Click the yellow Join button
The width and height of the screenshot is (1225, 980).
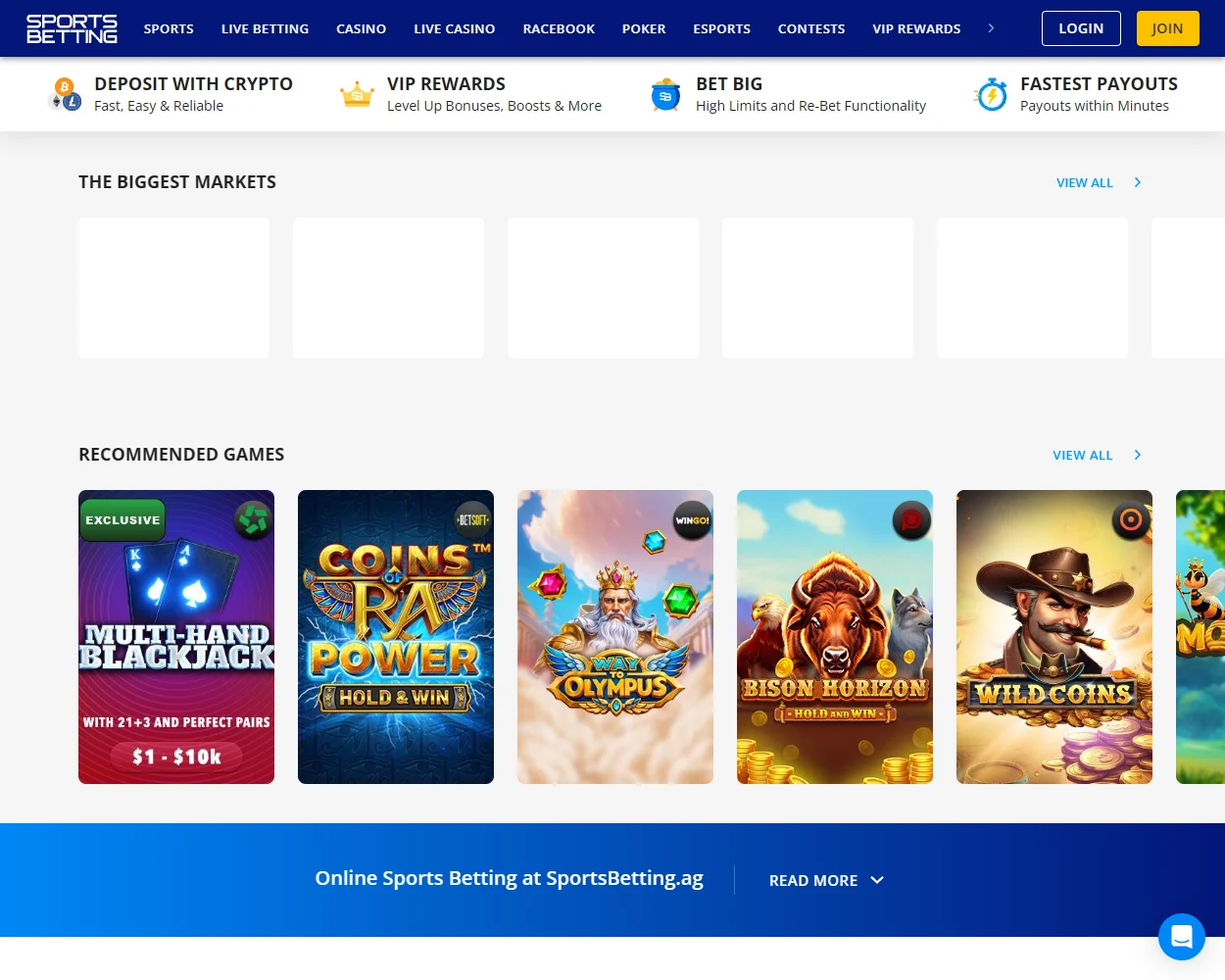coord(1167,28)
